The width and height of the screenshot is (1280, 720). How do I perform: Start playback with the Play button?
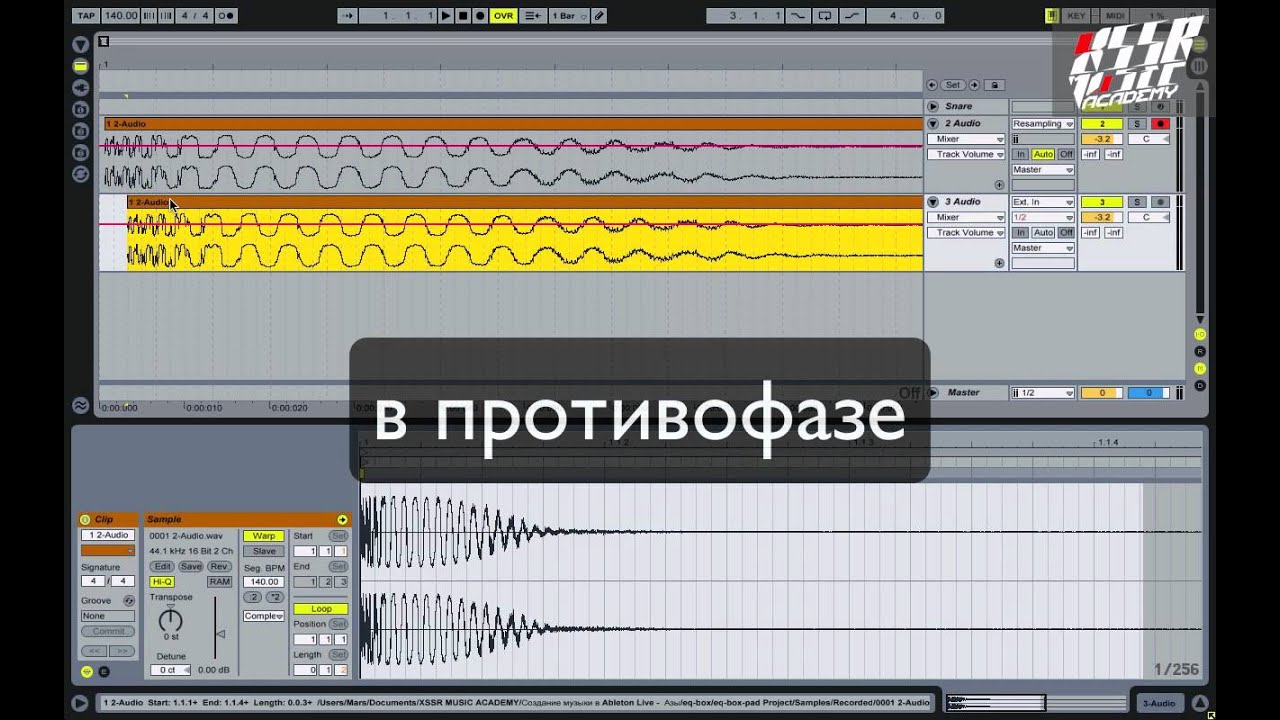pyautogui.click(x=446, y=16)
